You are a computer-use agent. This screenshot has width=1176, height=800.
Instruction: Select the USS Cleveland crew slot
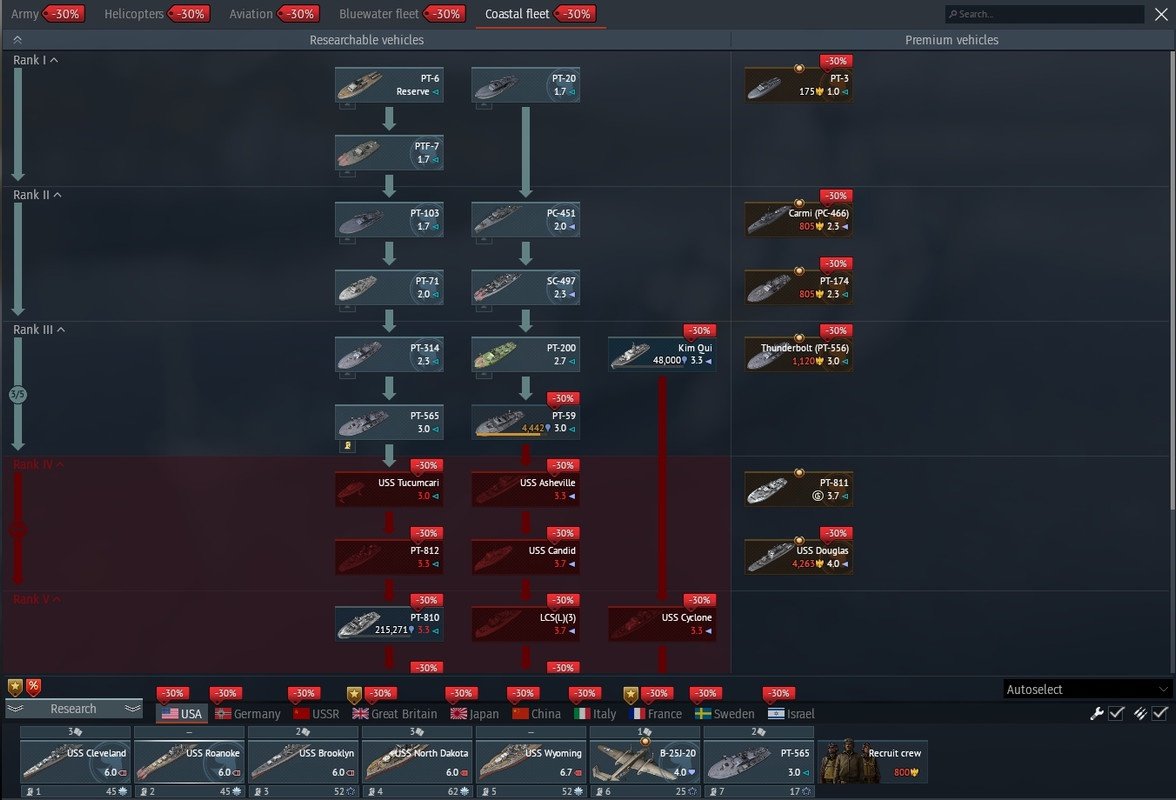coord(76,761)
